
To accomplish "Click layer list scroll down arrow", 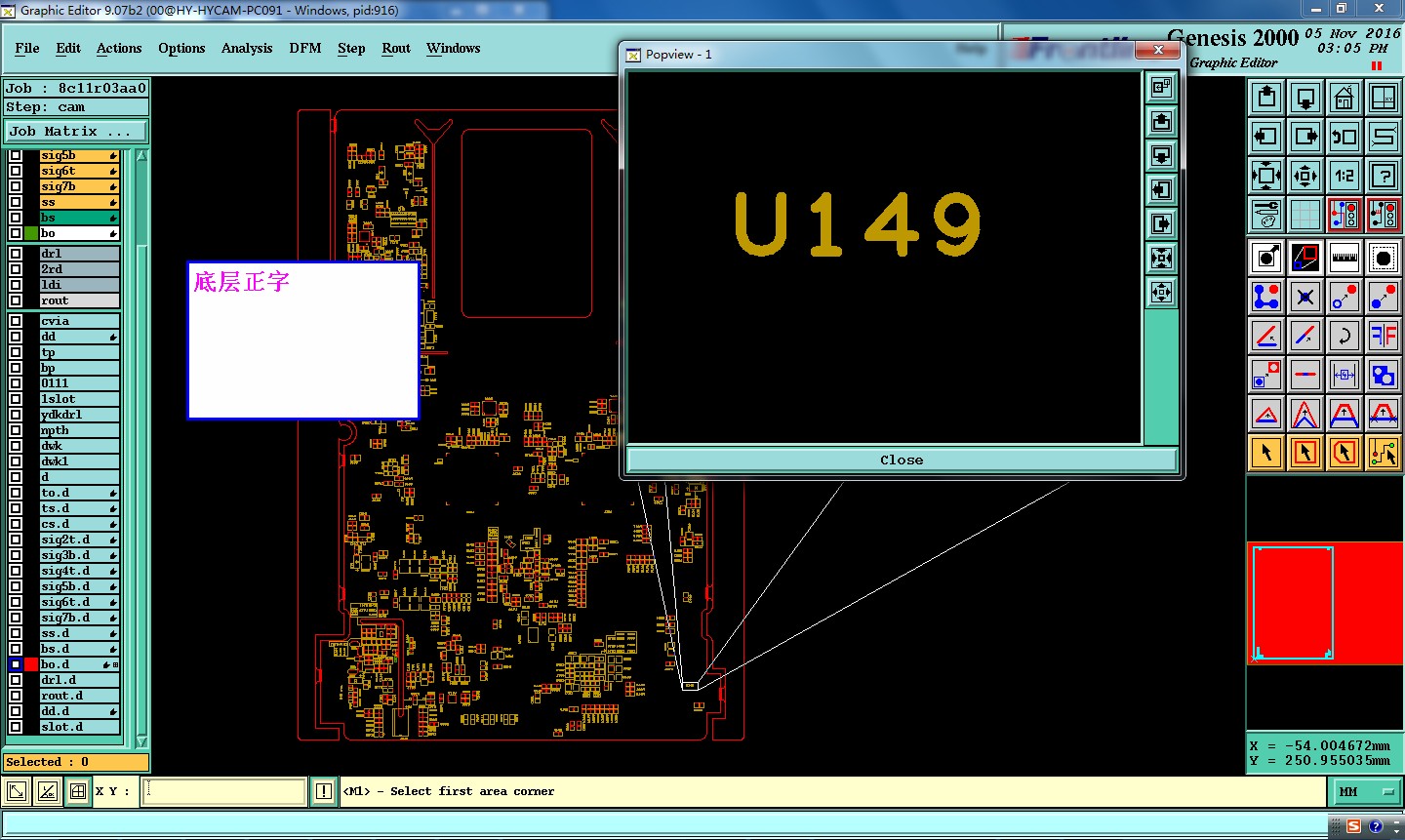I will tap(142, 741).
